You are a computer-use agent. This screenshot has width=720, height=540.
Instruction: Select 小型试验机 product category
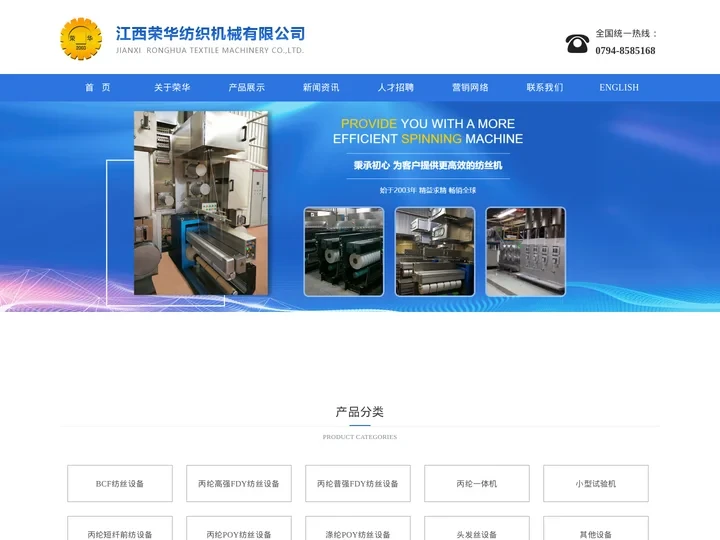tap(596, 484)
